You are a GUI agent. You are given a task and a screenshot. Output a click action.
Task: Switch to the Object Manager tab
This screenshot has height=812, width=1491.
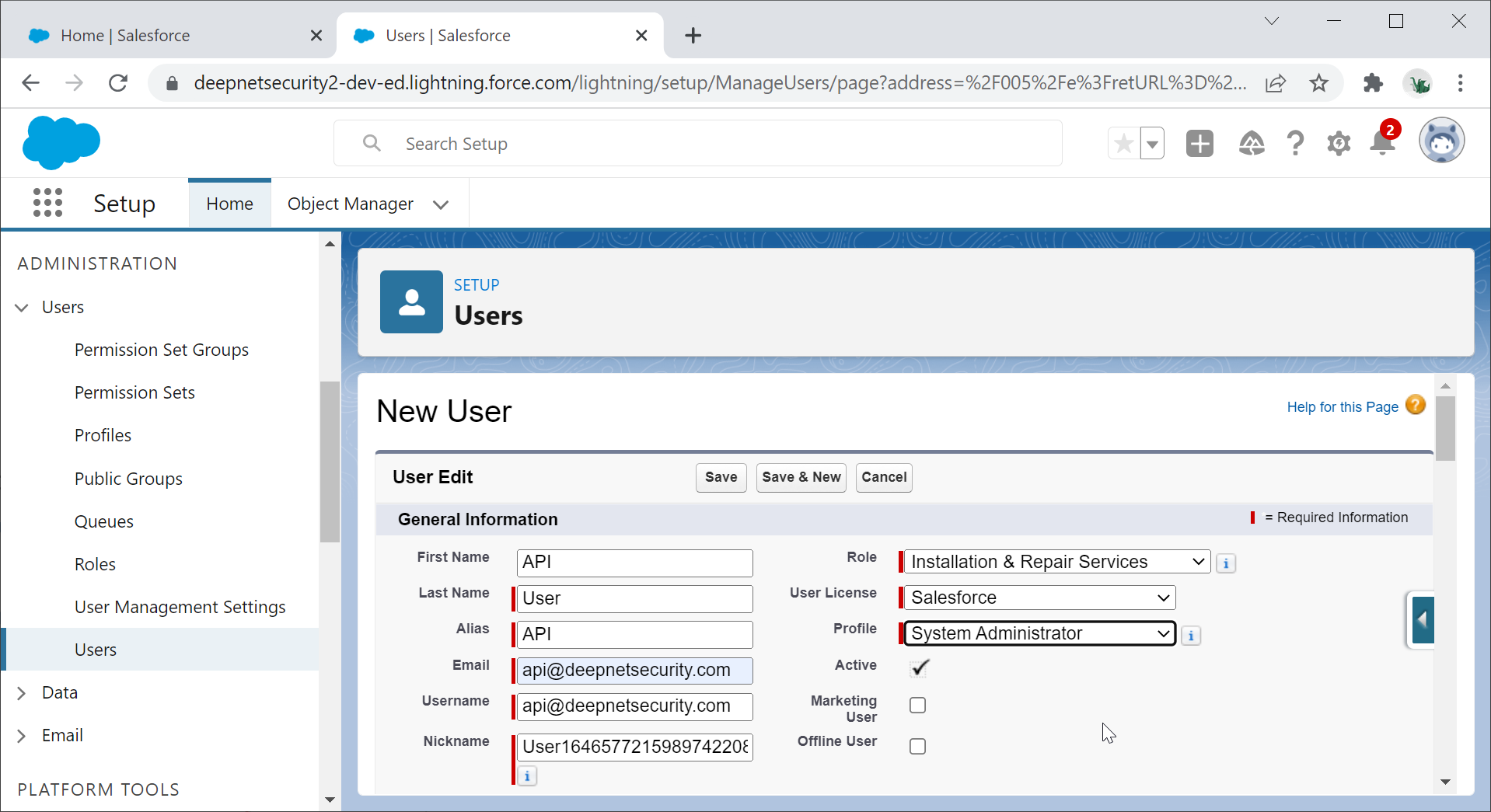[351, 204]
